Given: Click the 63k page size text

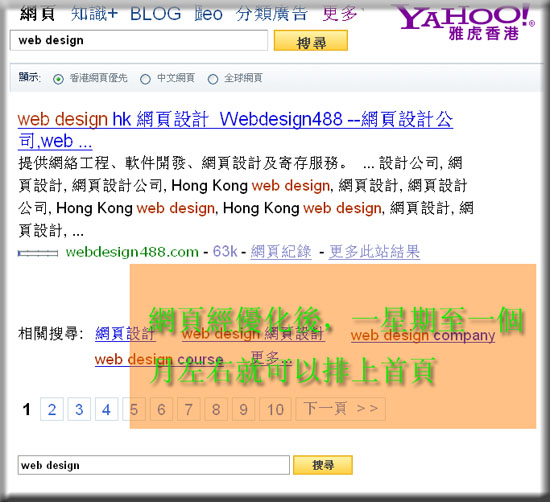Looking at the screenshot, I should (225, 252).
